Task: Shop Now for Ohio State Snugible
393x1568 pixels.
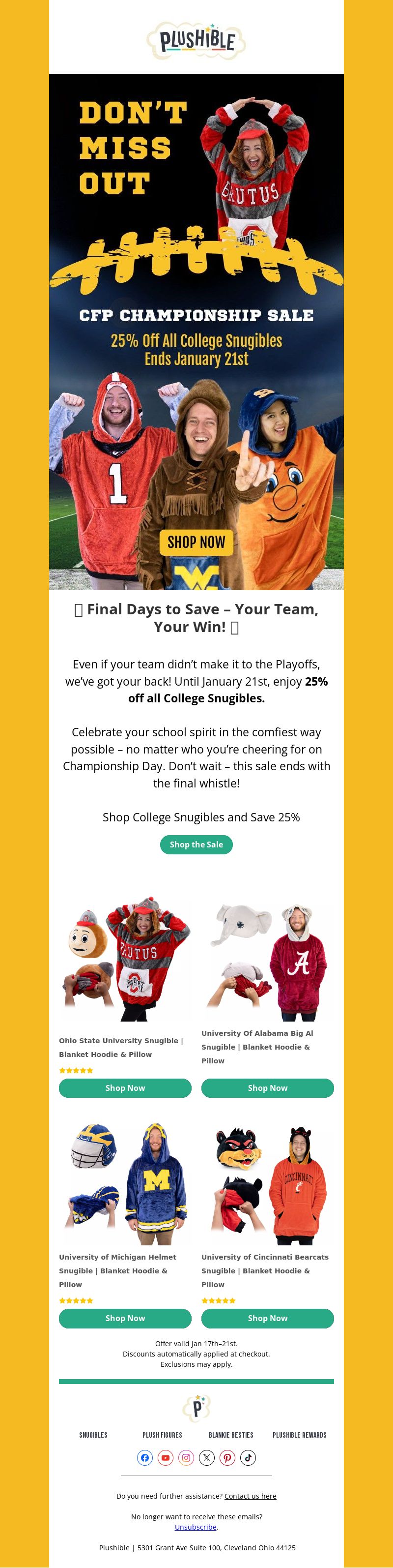Action: pyautogui.click(x=125, y=1088)
